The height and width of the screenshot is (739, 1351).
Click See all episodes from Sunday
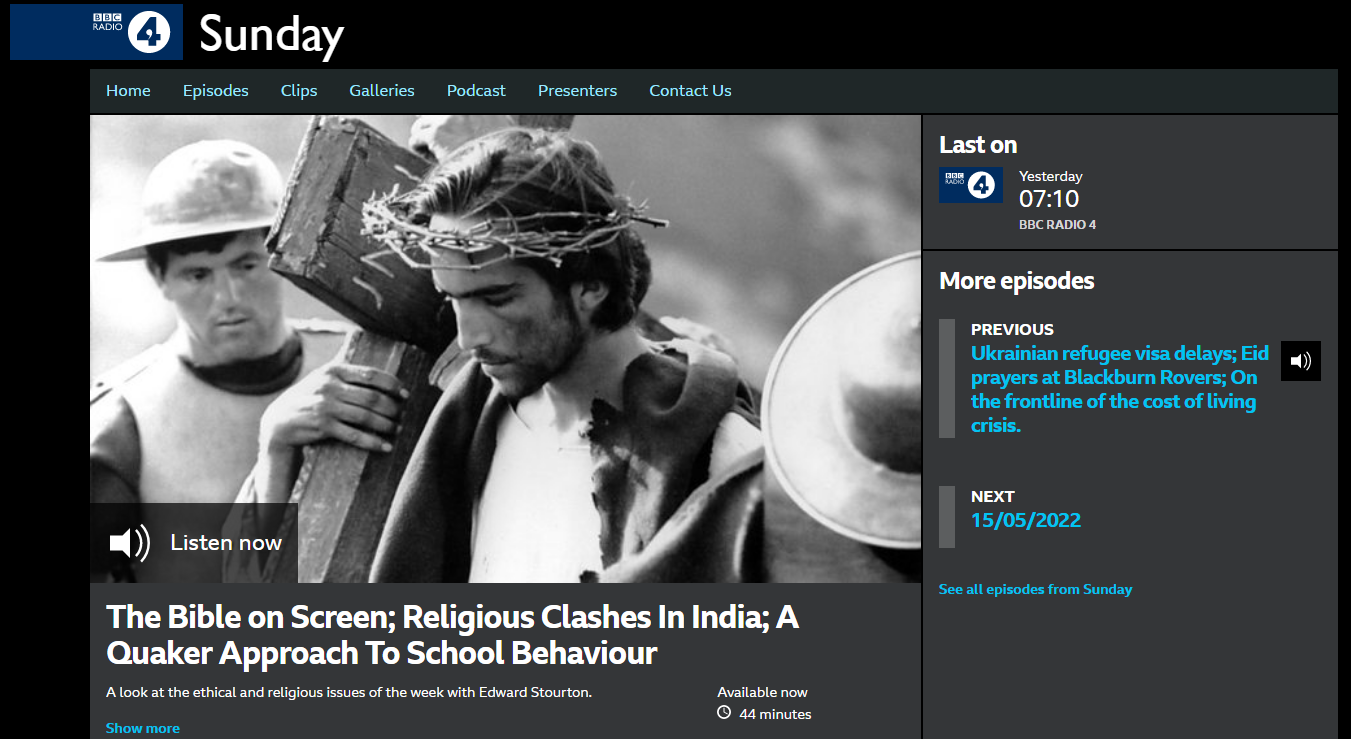click(x=1035, y=589)
